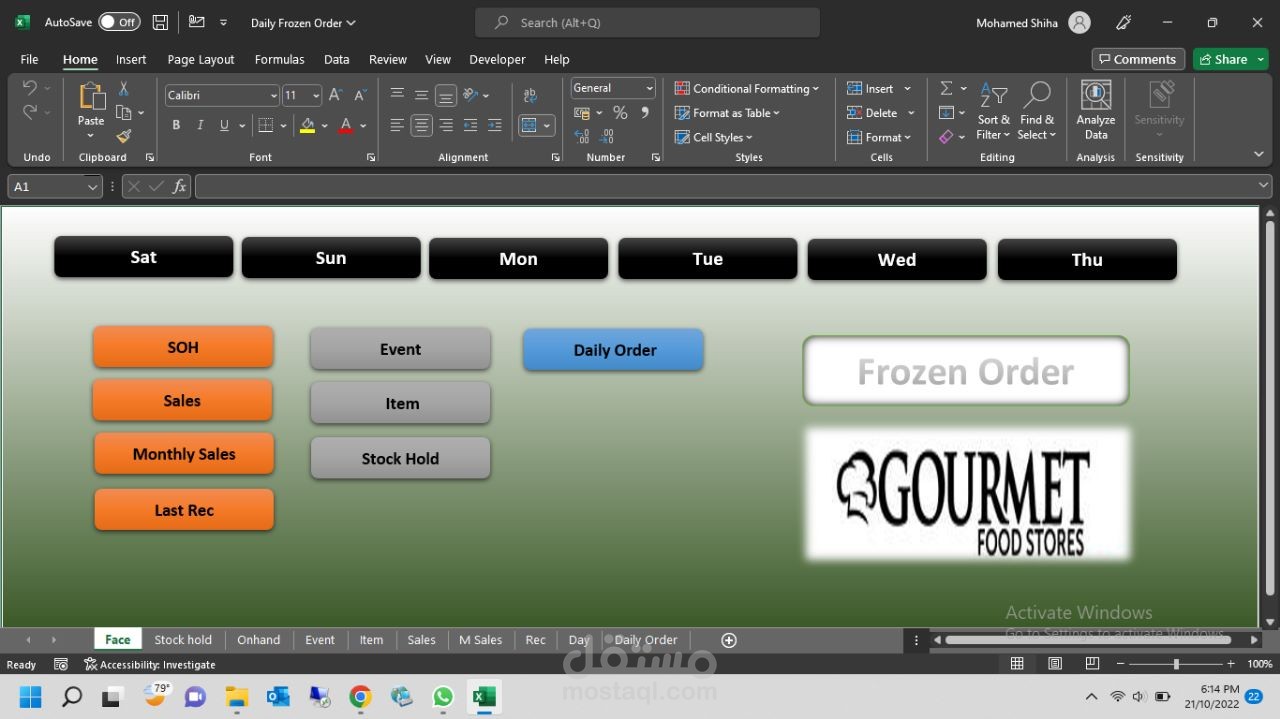Toggle Bold formatting
The width and height of the screenshot is (1280, 719).
176,125
